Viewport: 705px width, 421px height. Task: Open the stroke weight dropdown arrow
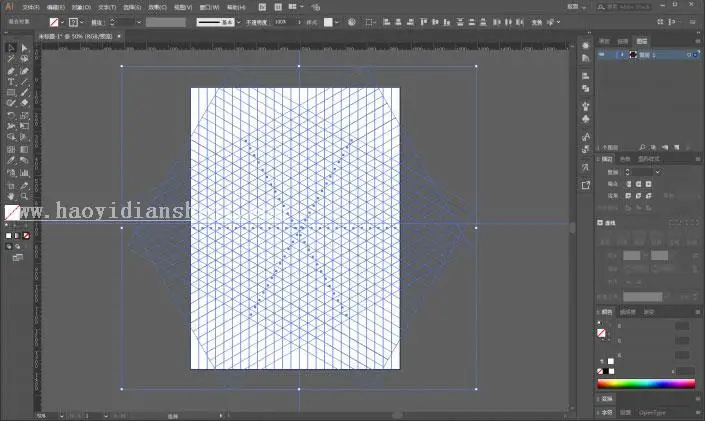[138, 22]
